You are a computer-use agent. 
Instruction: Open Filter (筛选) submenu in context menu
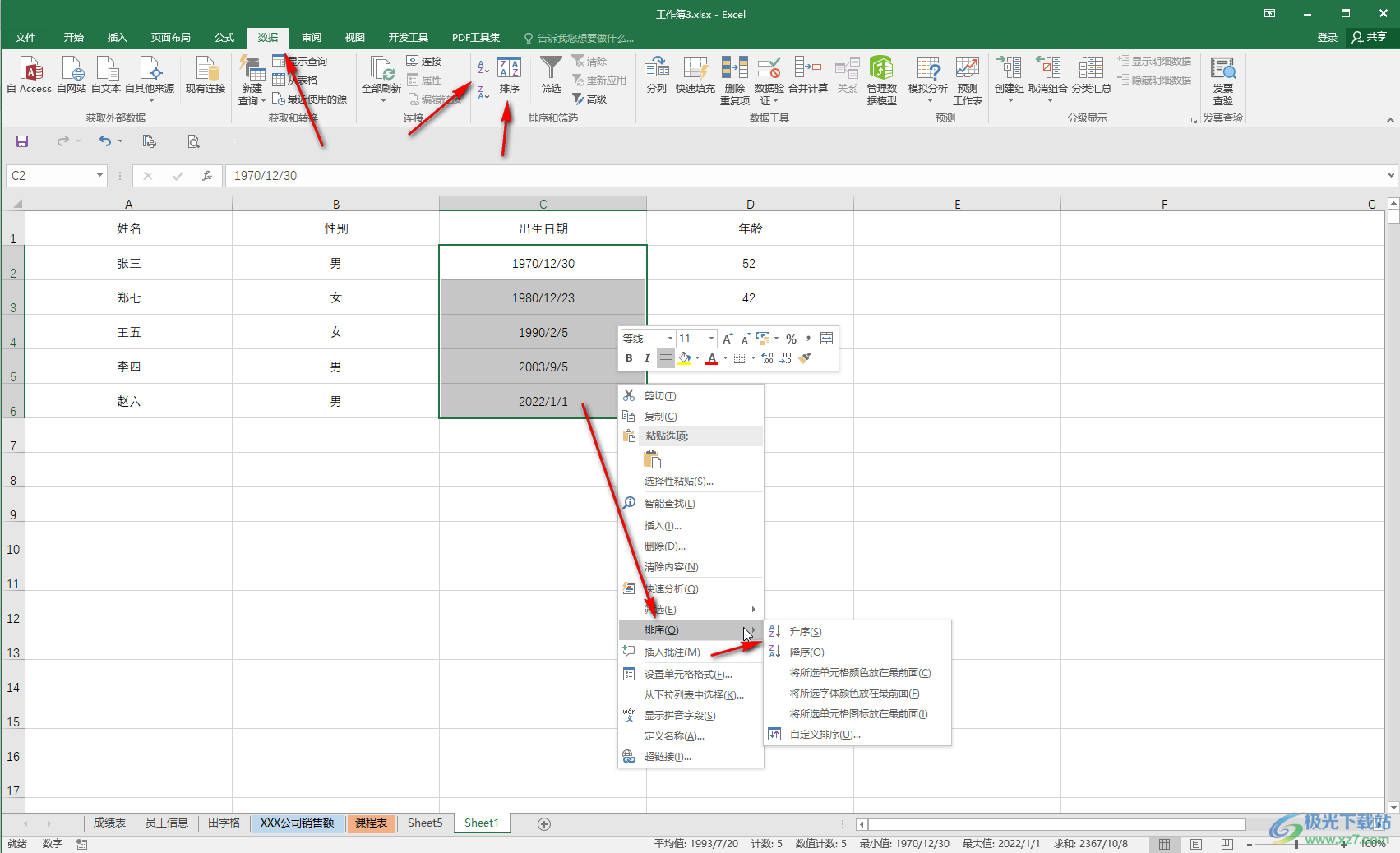[691, 610]
